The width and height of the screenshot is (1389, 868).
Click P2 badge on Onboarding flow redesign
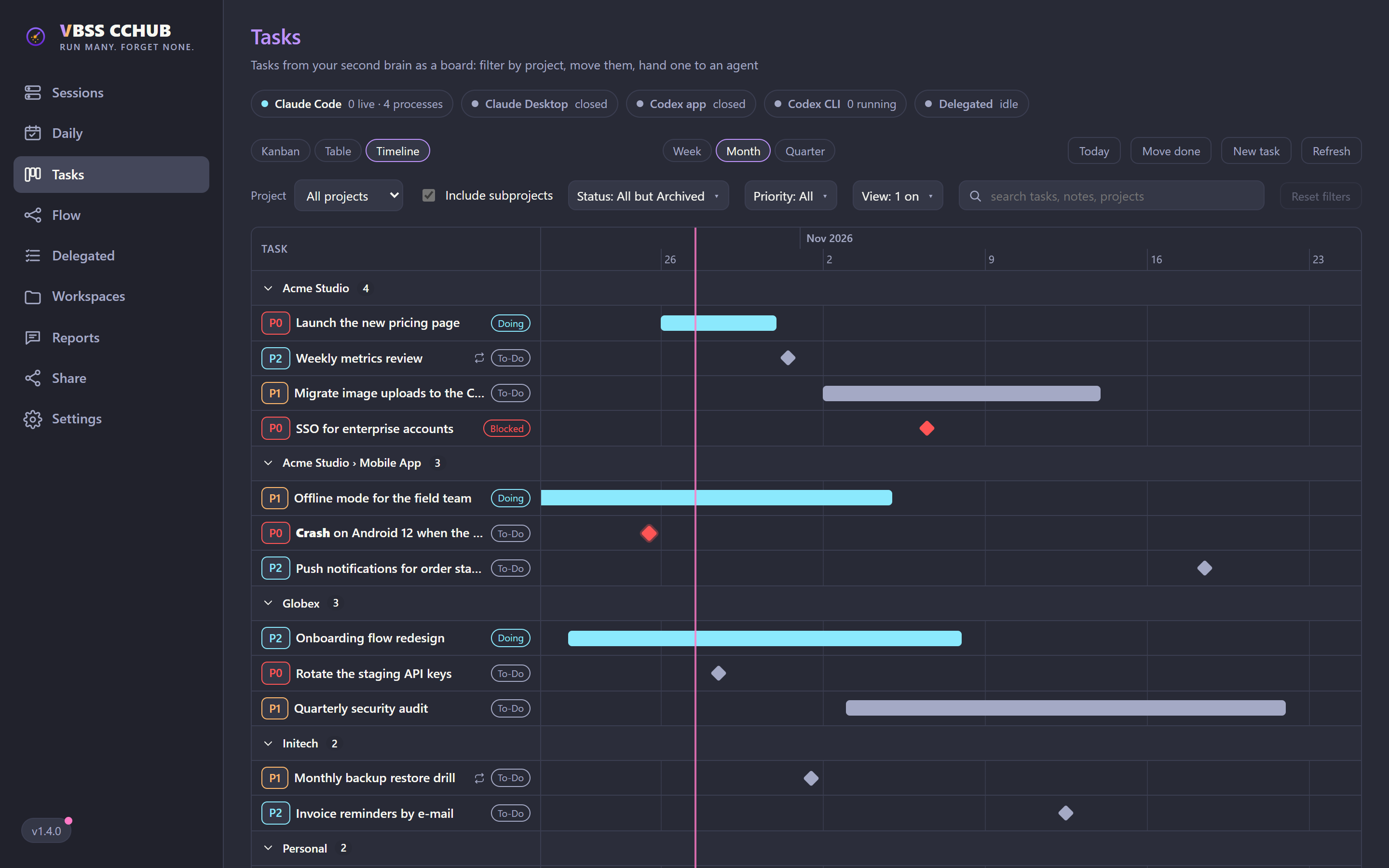coord(275,638)
